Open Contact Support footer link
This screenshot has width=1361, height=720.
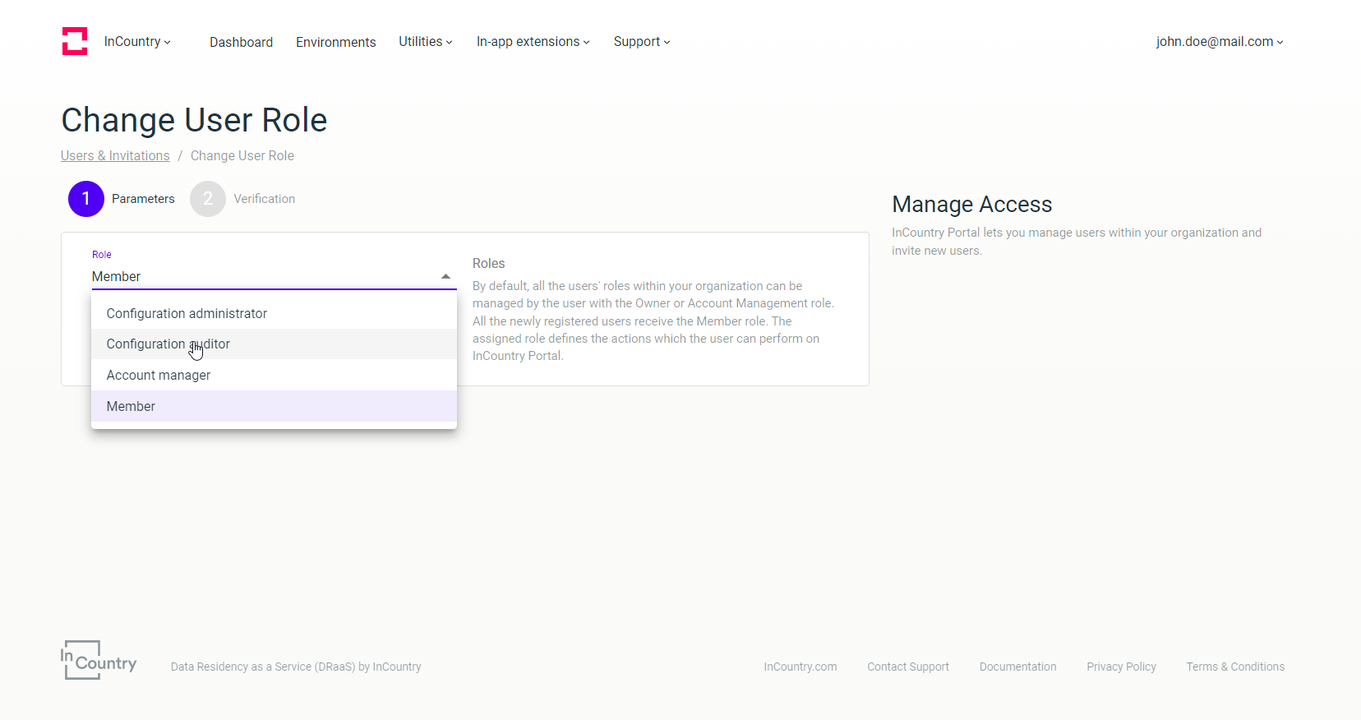(908, 667)
